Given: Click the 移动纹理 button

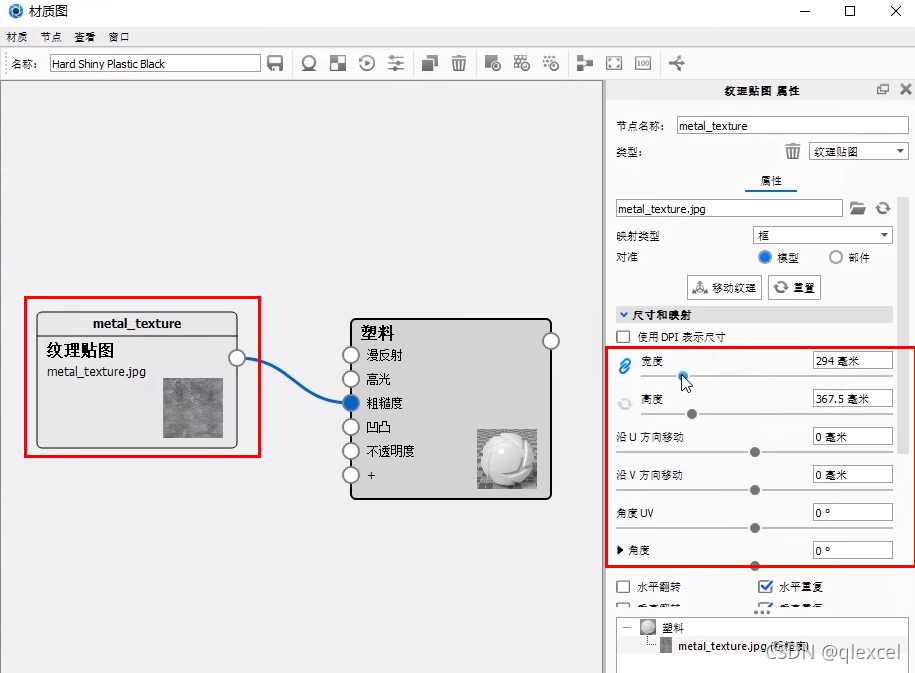Looking at the screenshot, I should (724, 288).
